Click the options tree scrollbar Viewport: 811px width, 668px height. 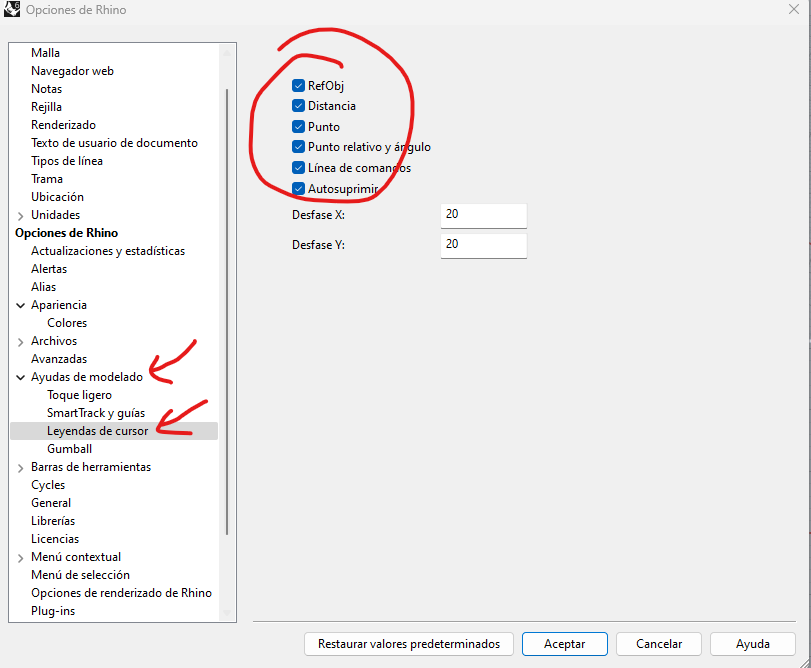coord(227,312)
